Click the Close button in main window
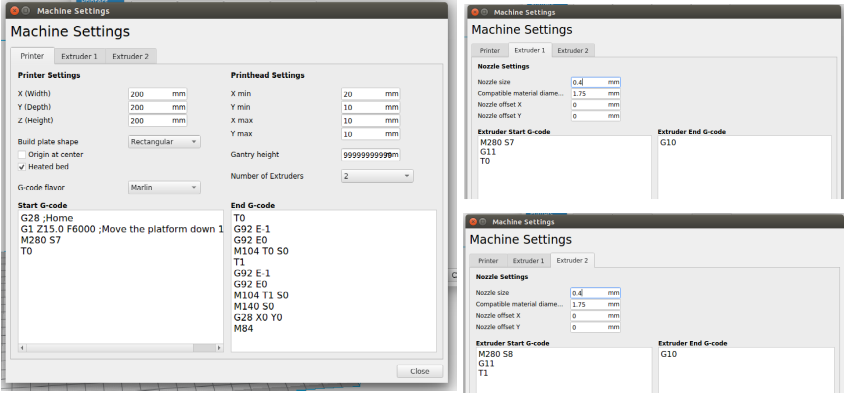This screenshot has width=844, height=393. (x=420, y=371)
